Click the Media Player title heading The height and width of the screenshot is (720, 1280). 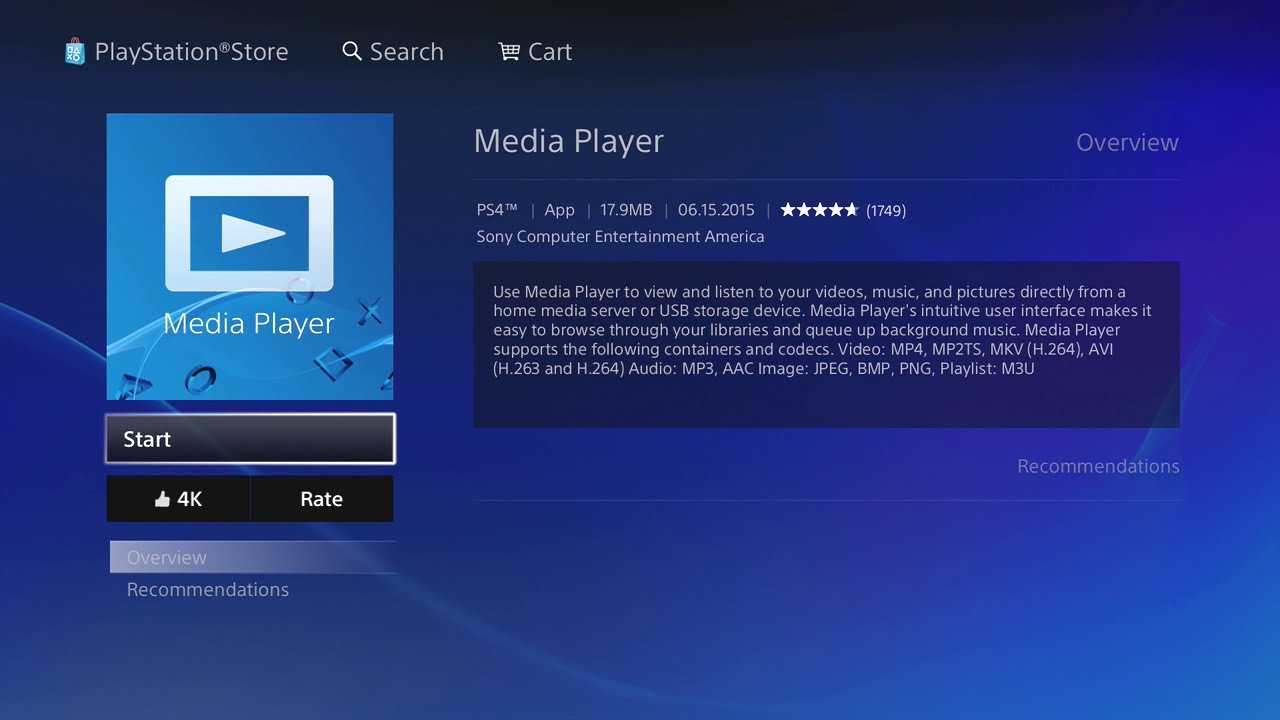(568, 141)
